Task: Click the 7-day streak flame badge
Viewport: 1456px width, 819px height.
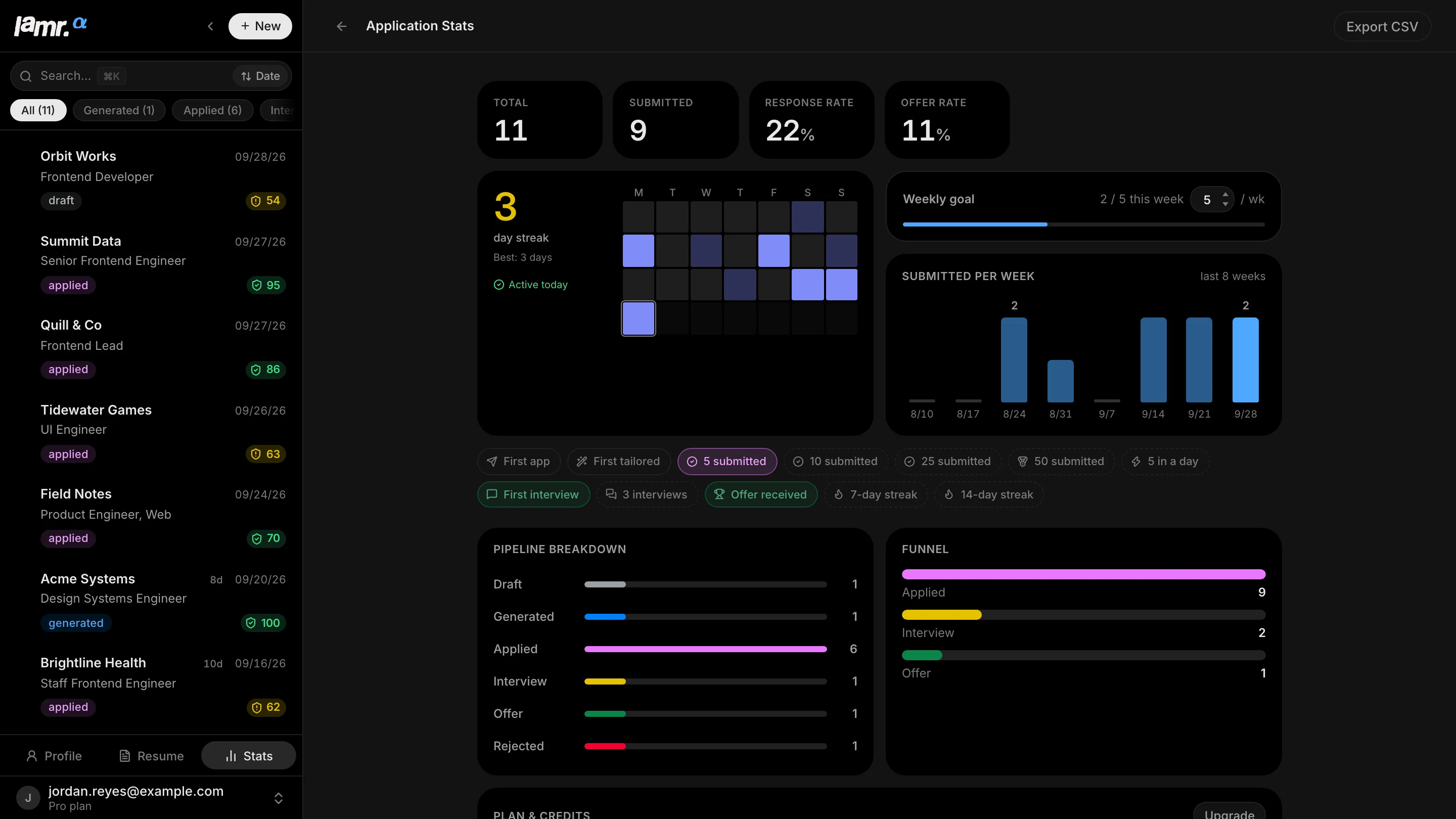Action: coord(876,494)
